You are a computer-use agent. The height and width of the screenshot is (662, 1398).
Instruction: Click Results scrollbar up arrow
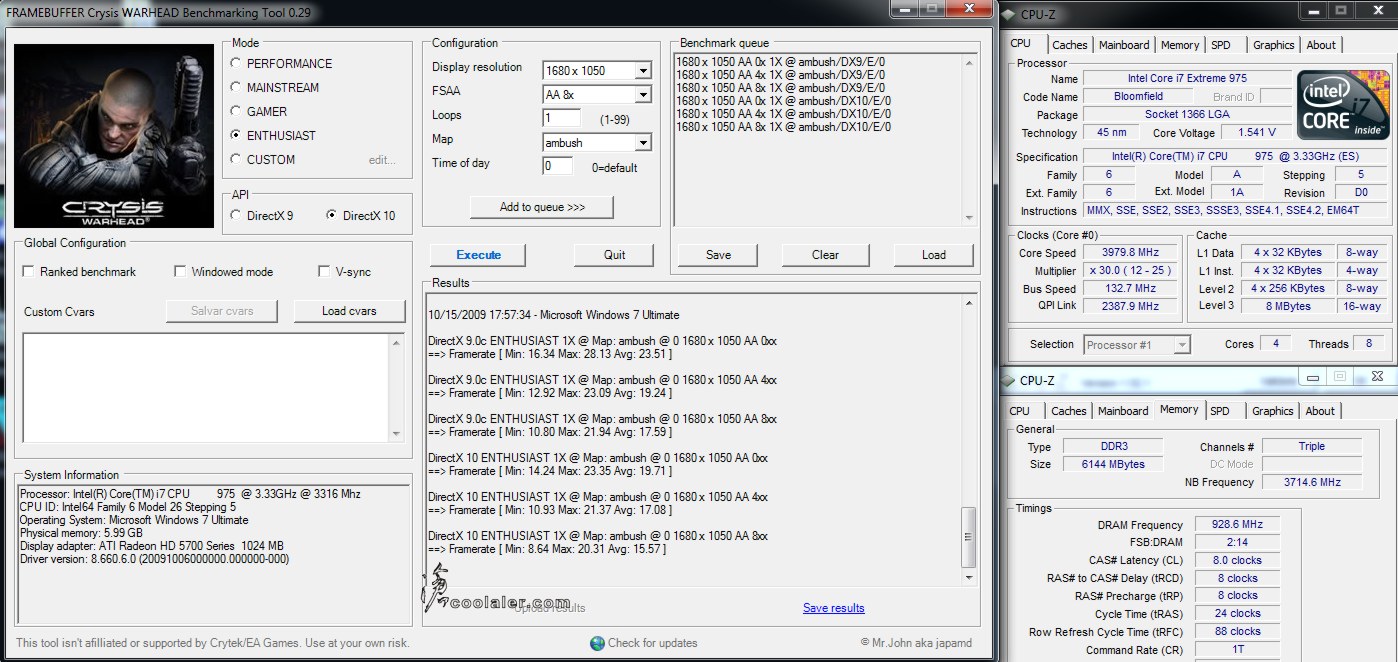pos(968,302)
